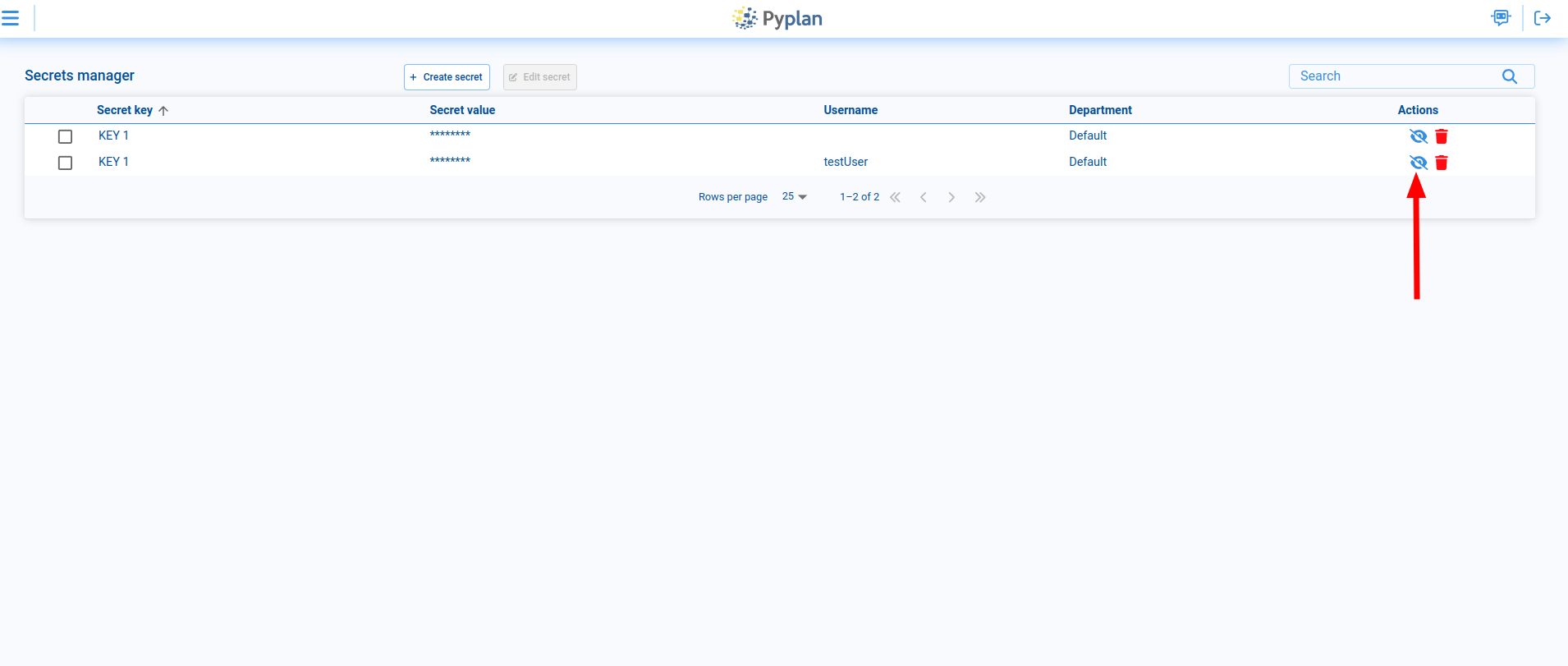This screenshot has height=666, width=1568.
Task: Click the Department column header
Action: tap(1100, 110)
